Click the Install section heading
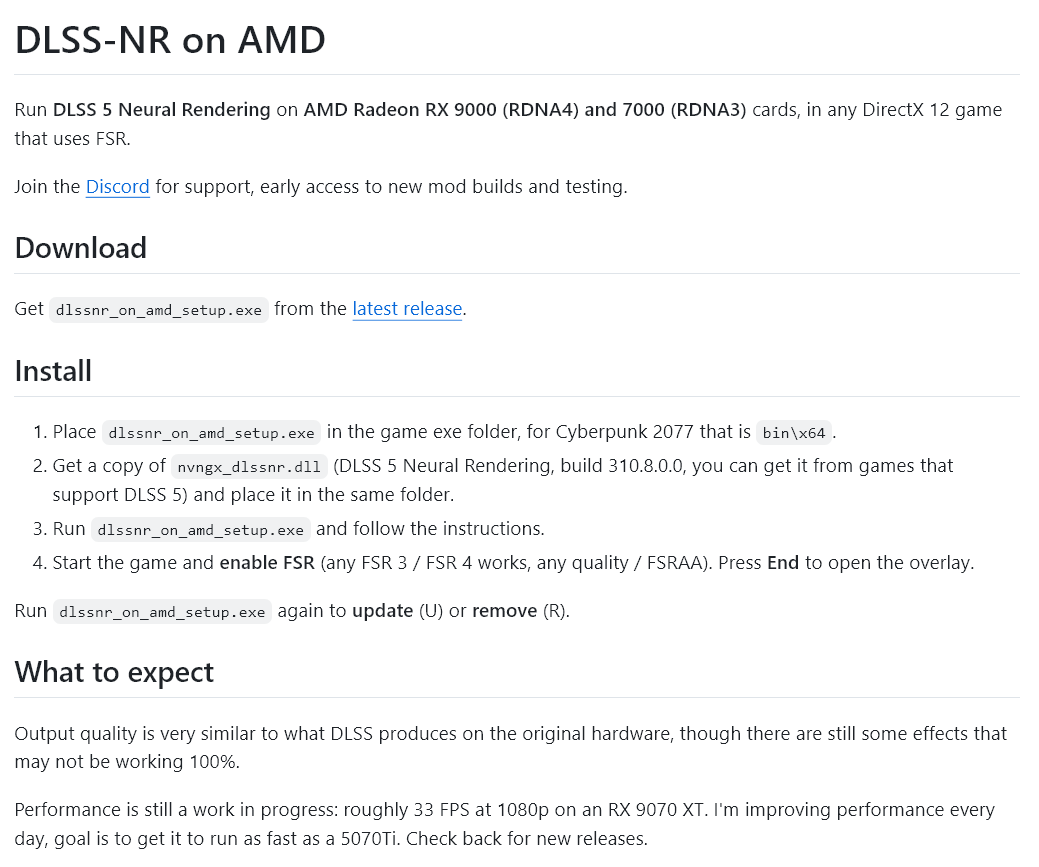 coord(53,371)
